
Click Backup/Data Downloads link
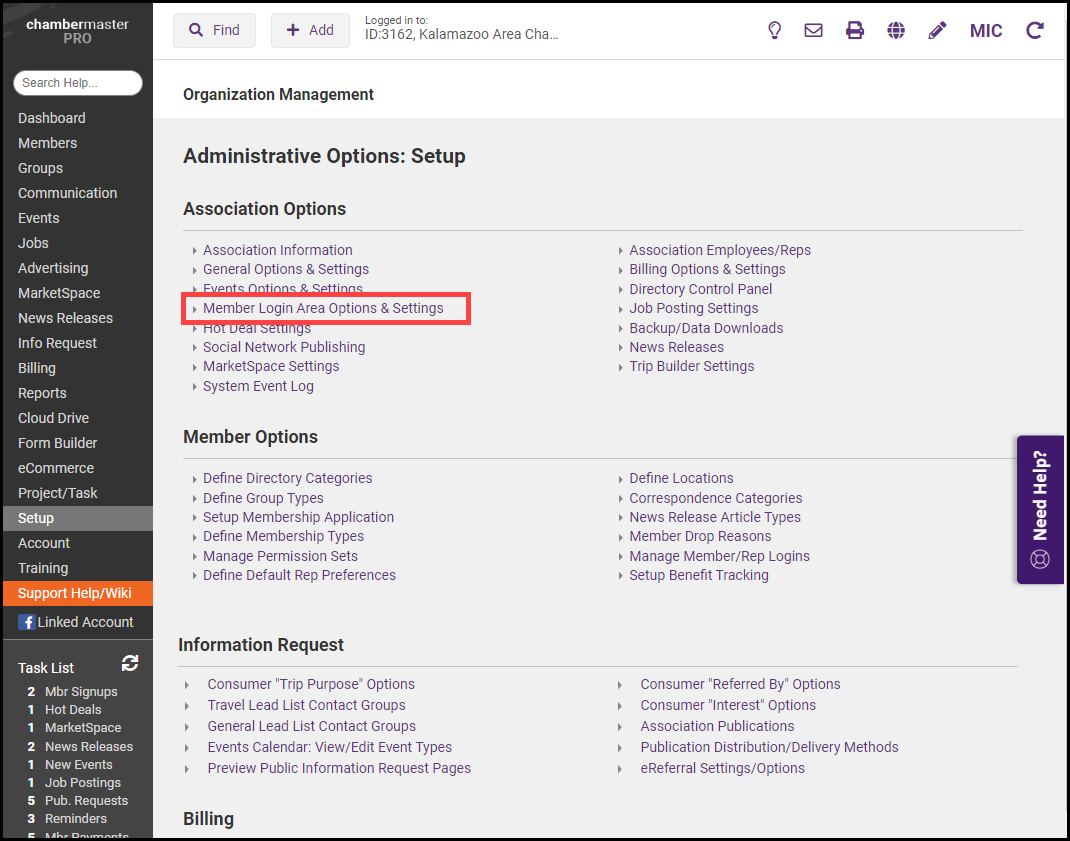[x=706, y=328]
